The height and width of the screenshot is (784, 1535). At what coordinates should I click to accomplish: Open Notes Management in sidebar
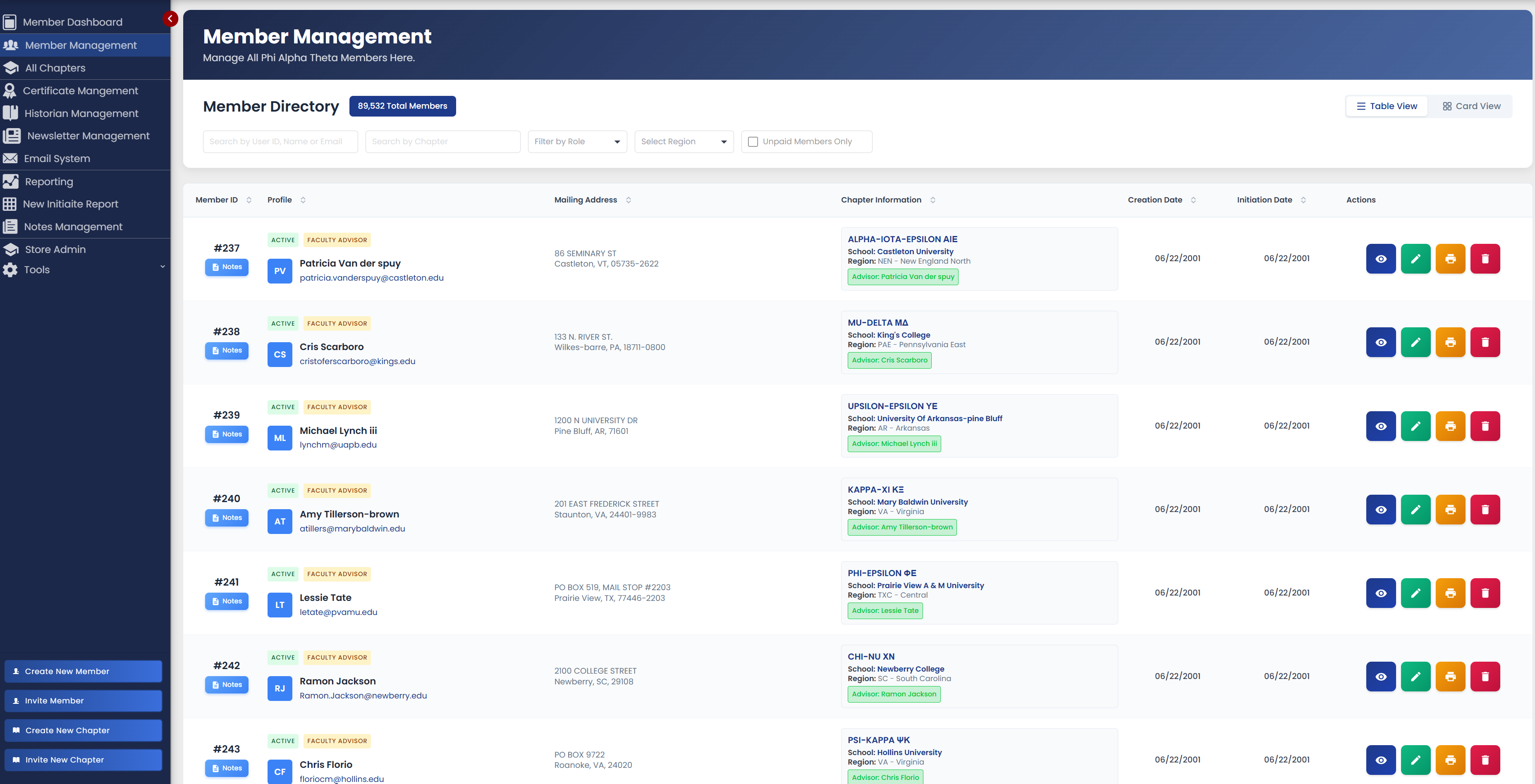[x=73, y=226]
